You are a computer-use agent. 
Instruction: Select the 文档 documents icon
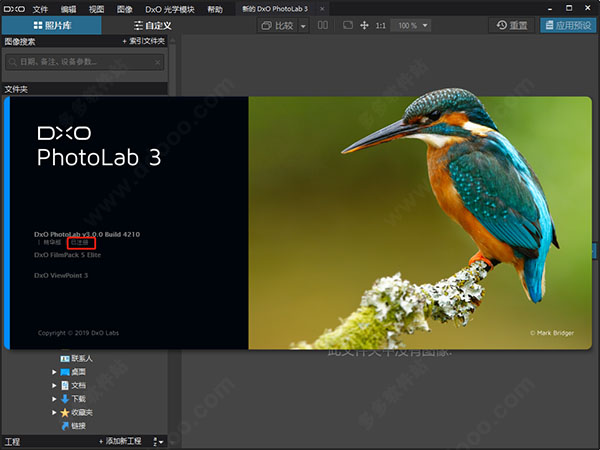(x=65, y=385)
